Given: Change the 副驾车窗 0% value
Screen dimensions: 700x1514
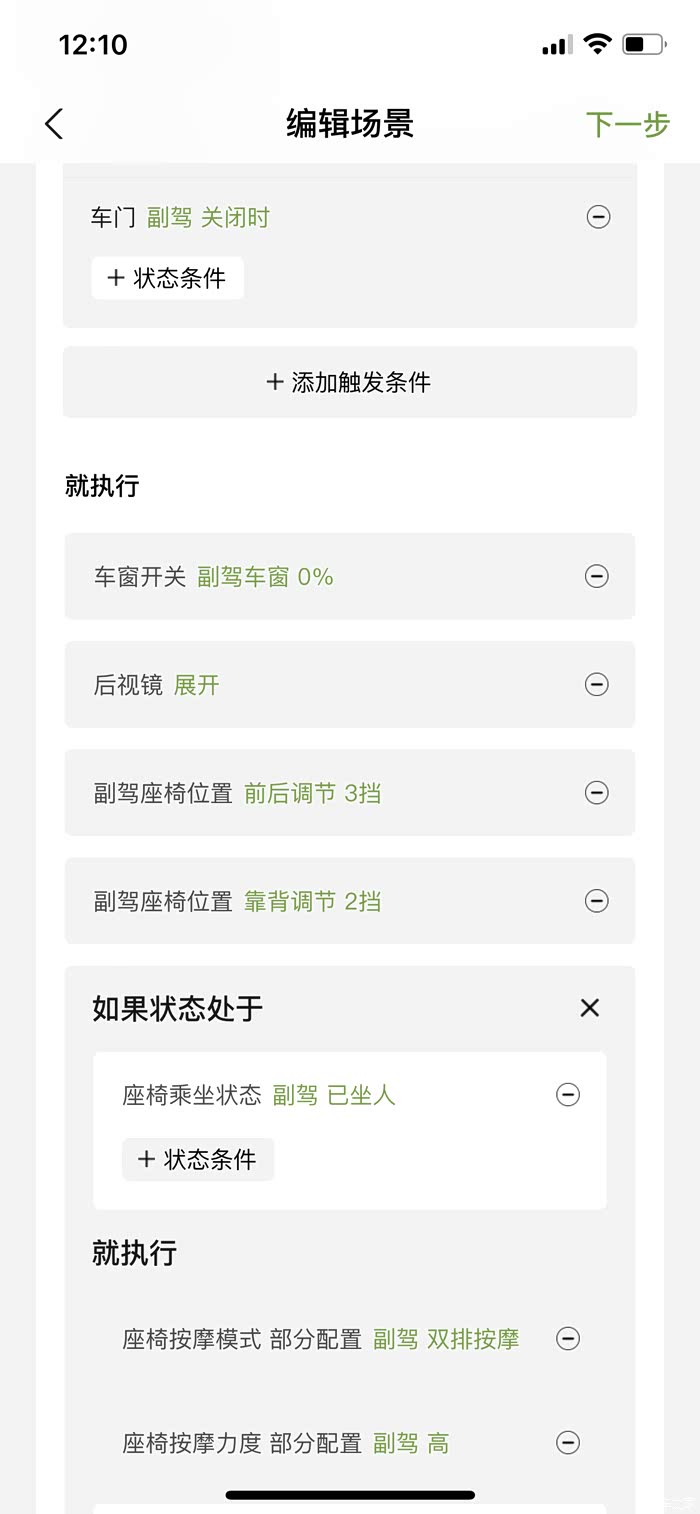Looking at the screenshot, I should point(265,577).
